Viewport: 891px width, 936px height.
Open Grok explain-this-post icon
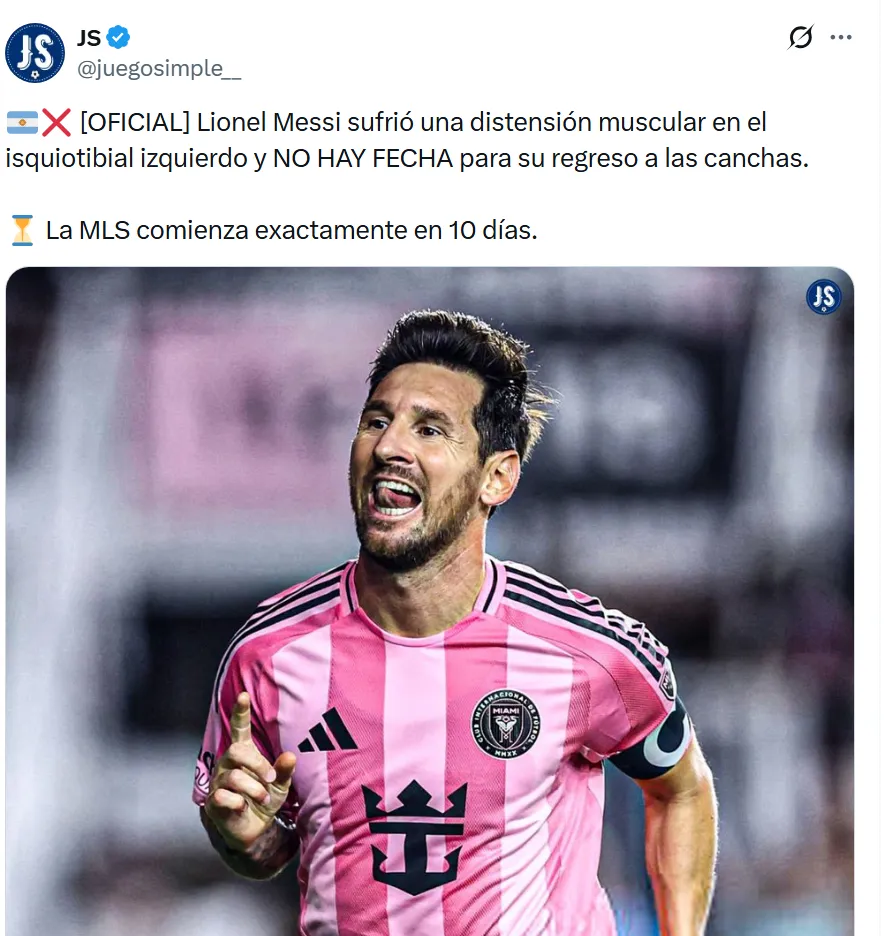point(800,37)
